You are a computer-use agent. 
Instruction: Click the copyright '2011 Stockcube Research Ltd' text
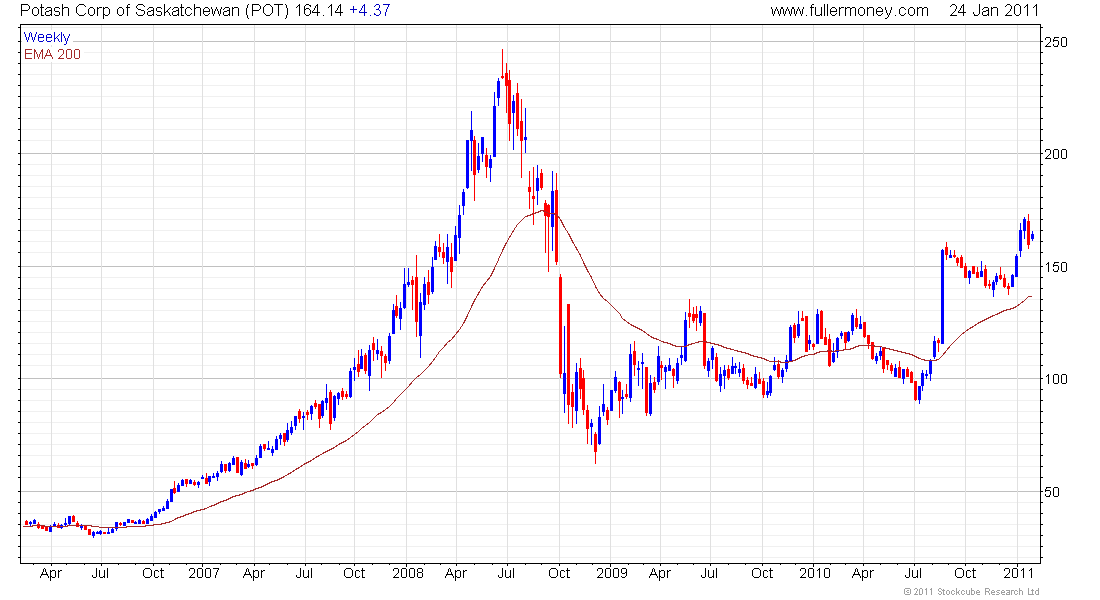972,592
